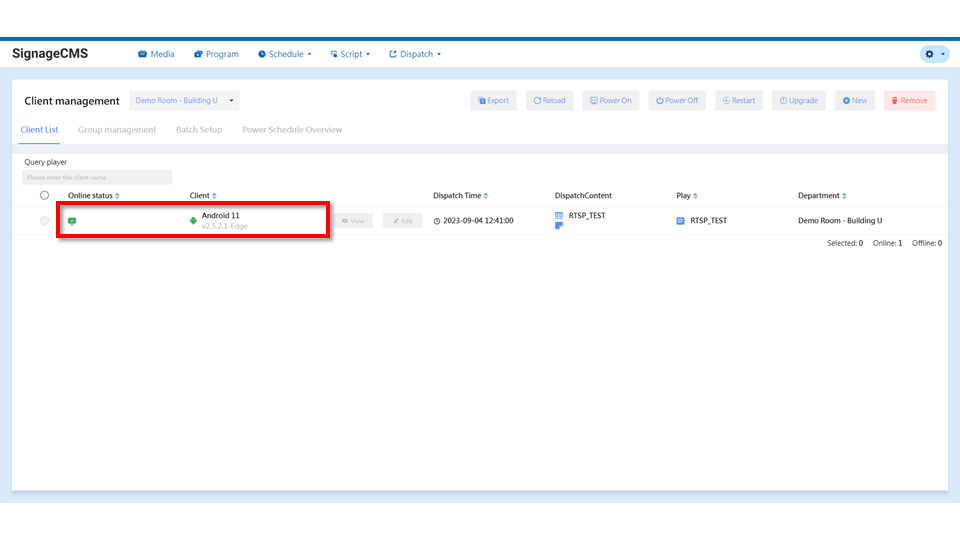960x540 pixels.
Task: Select the Android 11 client row checkbox
Action: pyautogui.click(x=44, y=221)
